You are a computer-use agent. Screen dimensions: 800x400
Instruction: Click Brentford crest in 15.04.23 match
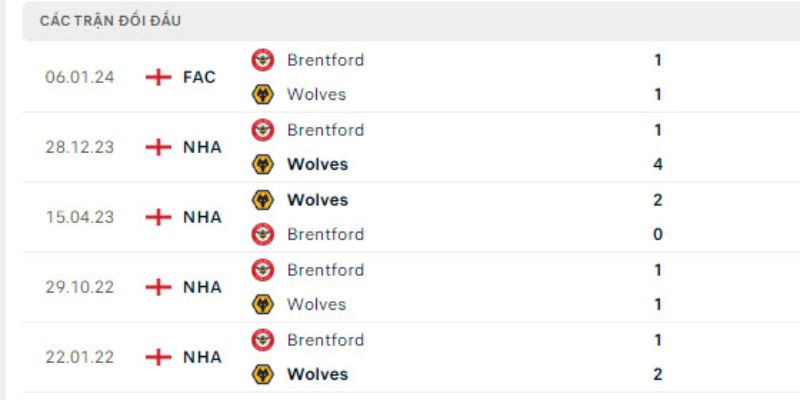pos(262,235)
